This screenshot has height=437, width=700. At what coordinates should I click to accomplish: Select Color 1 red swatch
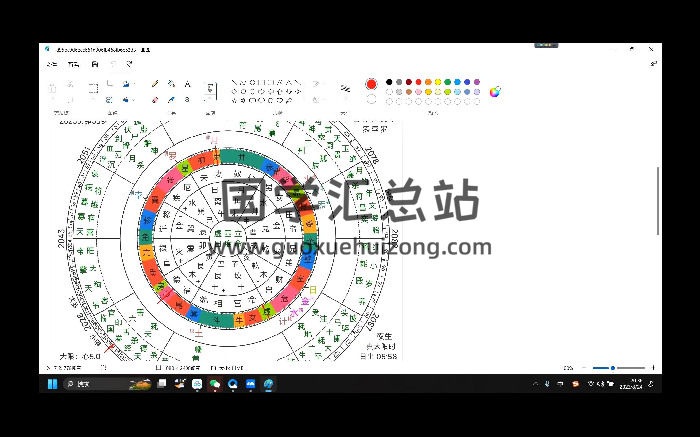click(x=371, y=84)
